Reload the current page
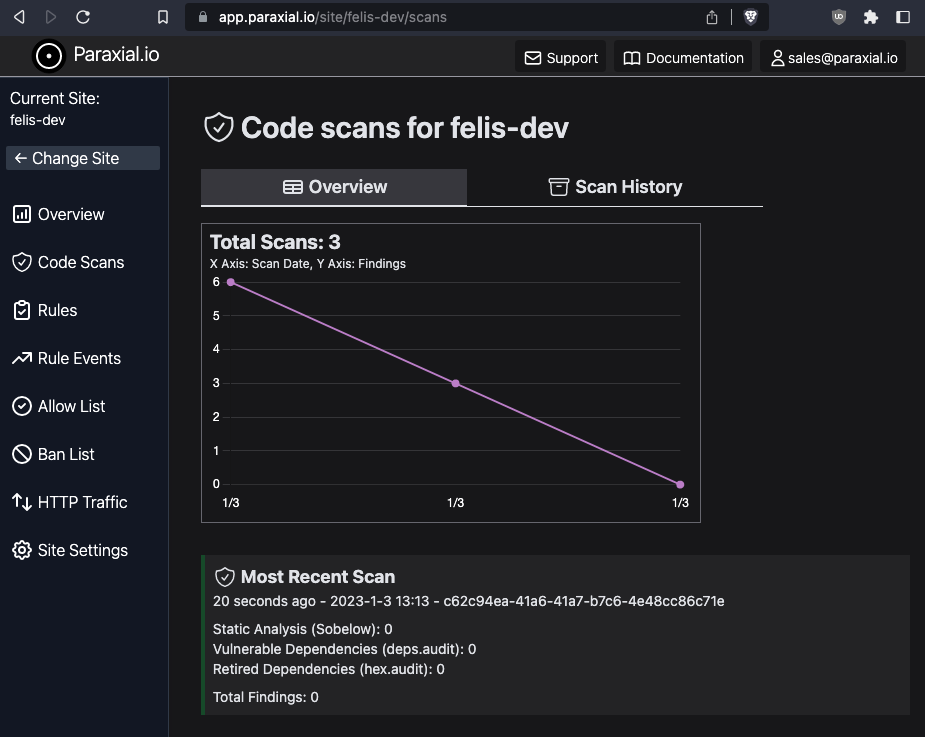 click(x=83, y=17)
